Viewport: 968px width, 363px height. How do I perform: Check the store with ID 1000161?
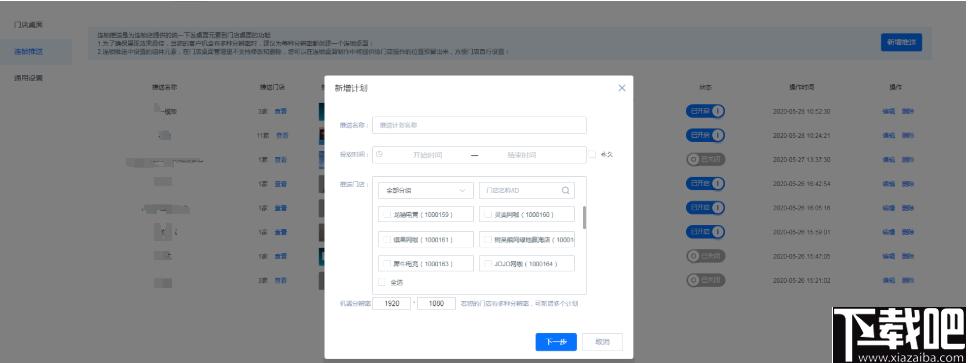pos(387,239)
